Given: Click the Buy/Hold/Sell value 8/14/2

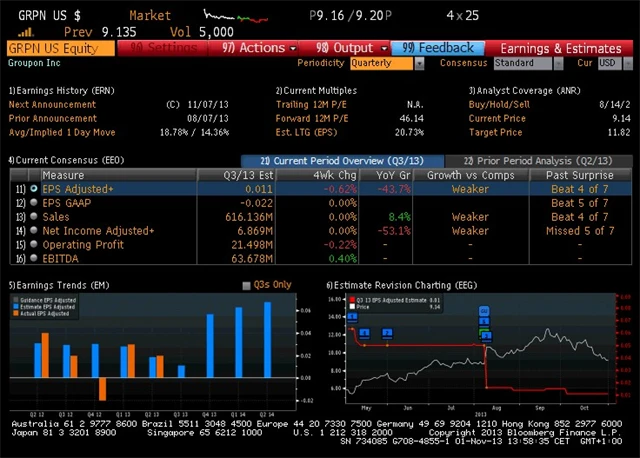Looking at the screenshot, I should pos(614,104).
